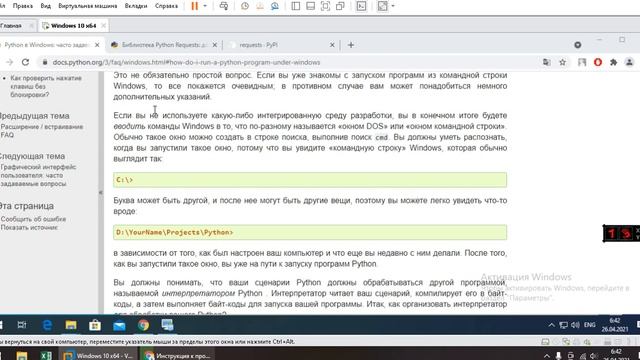The height and width of the screenshot is (360, 640).
Task: Change the ENG input language
Action: (x=589, y=325)
